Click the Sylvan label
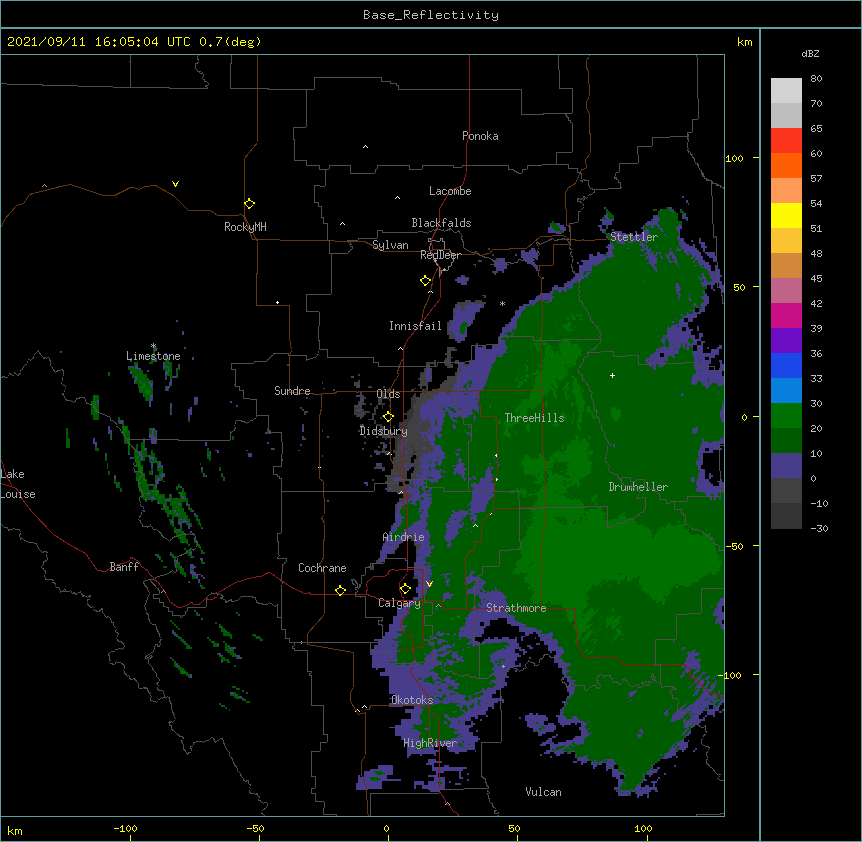 point(390,245)
